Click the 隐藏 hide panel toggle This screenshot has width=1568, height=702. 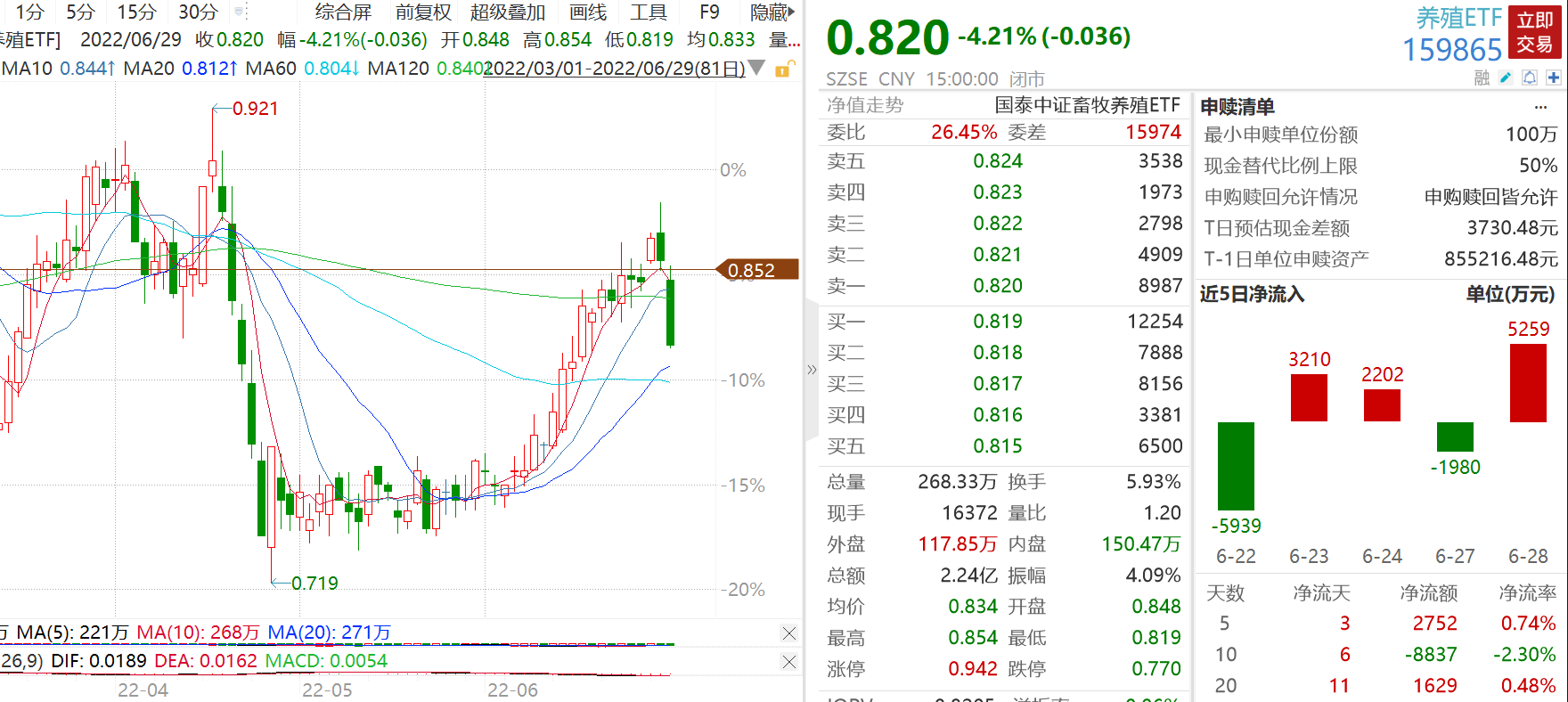click(772, 12)
